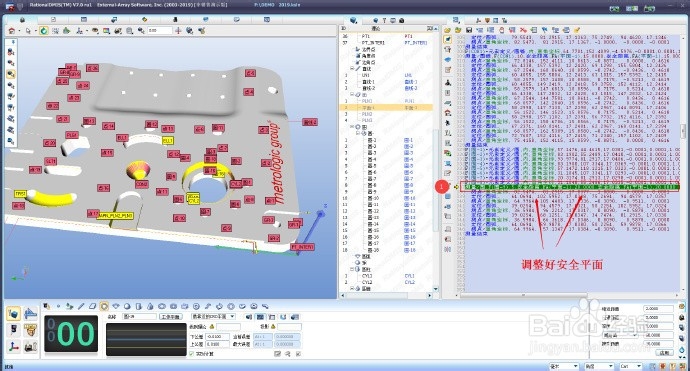This screenshot has width=690, height=371.
Task: Toggle the green rotate view tool
Action: (x=44, y=31)
